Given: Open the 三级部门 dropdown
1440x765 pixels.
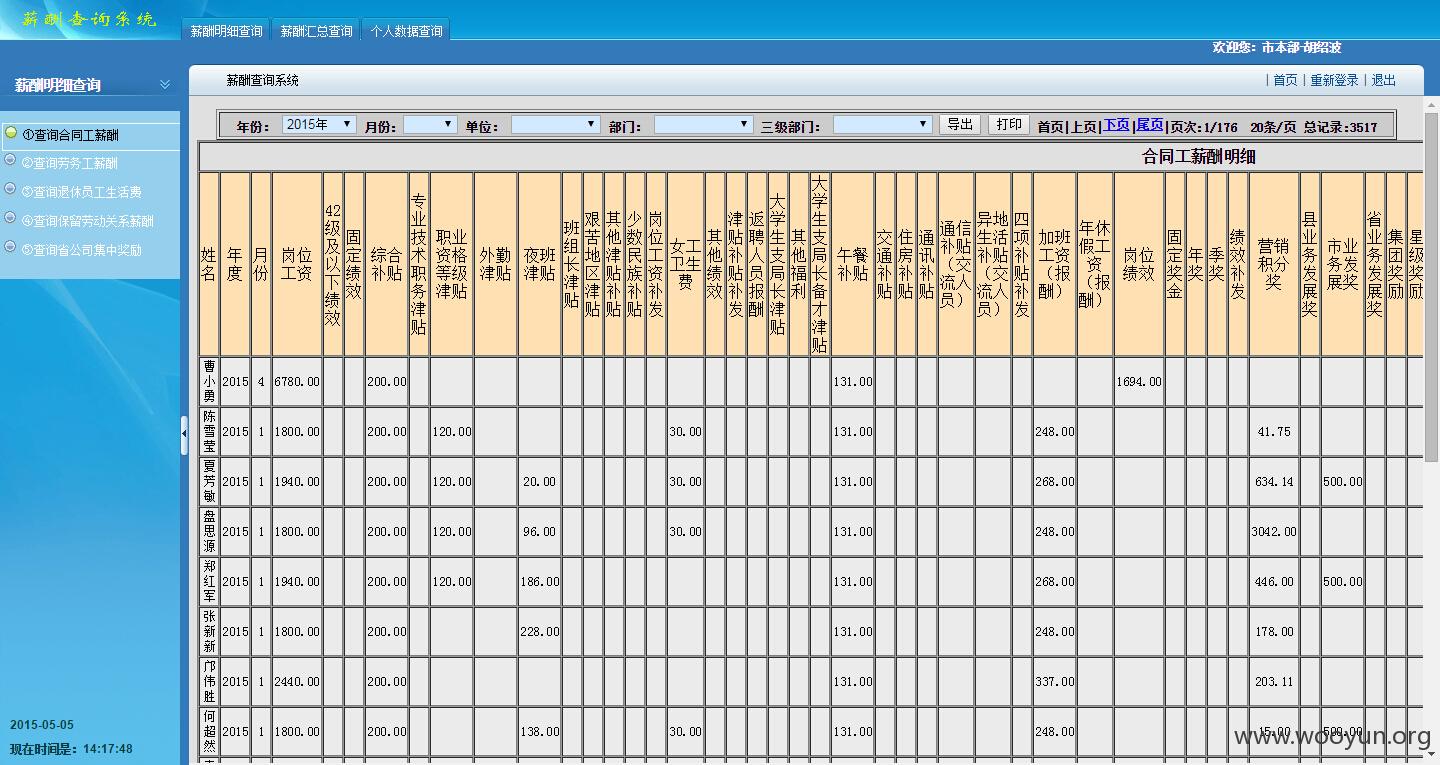Looking at the screenshot, I should pyautogui.click(x=883, y=125).
